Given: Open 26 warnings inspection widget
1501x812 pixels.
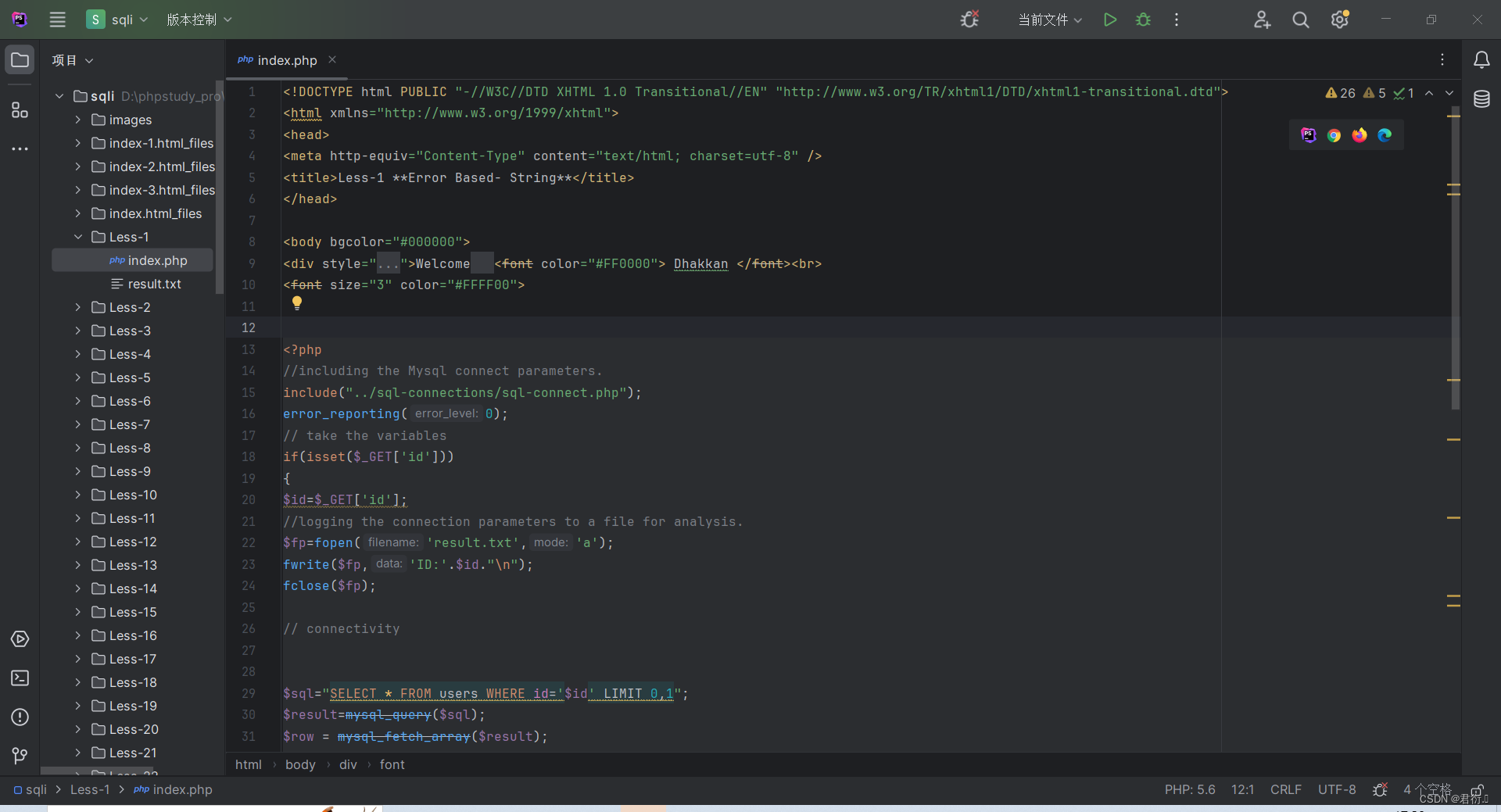Looking at the screenshot, I should coord(1341,93).
